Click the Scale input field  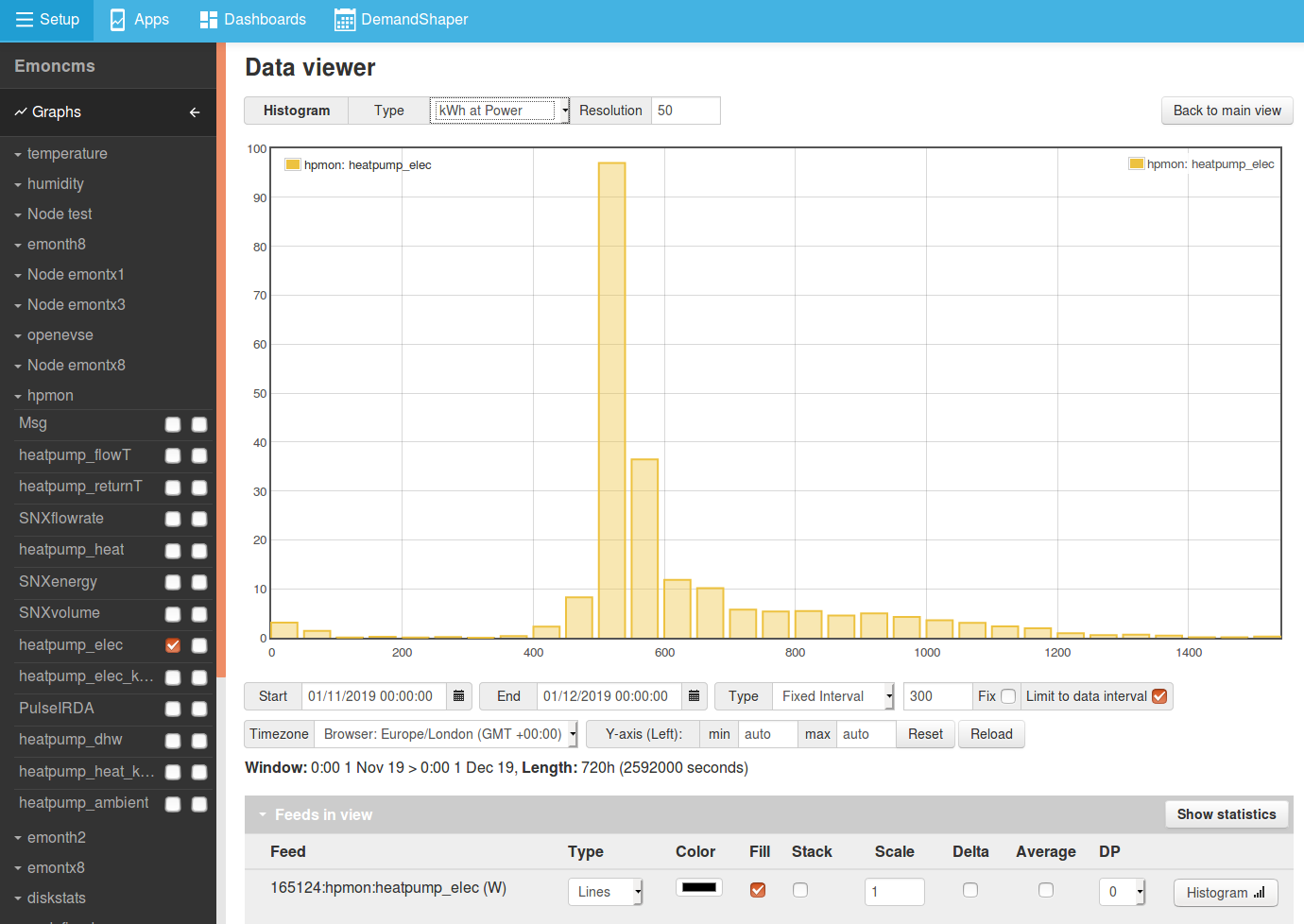(894, 892)
